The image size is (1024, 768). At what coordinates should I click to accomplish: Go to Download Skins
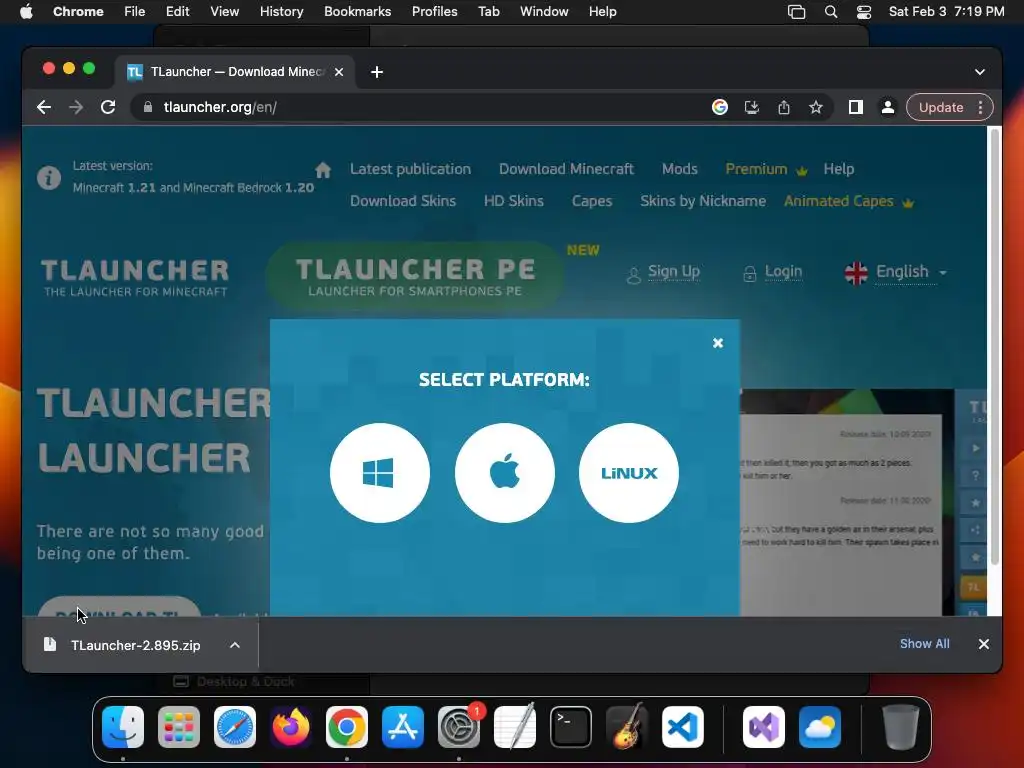pos(403,201)
